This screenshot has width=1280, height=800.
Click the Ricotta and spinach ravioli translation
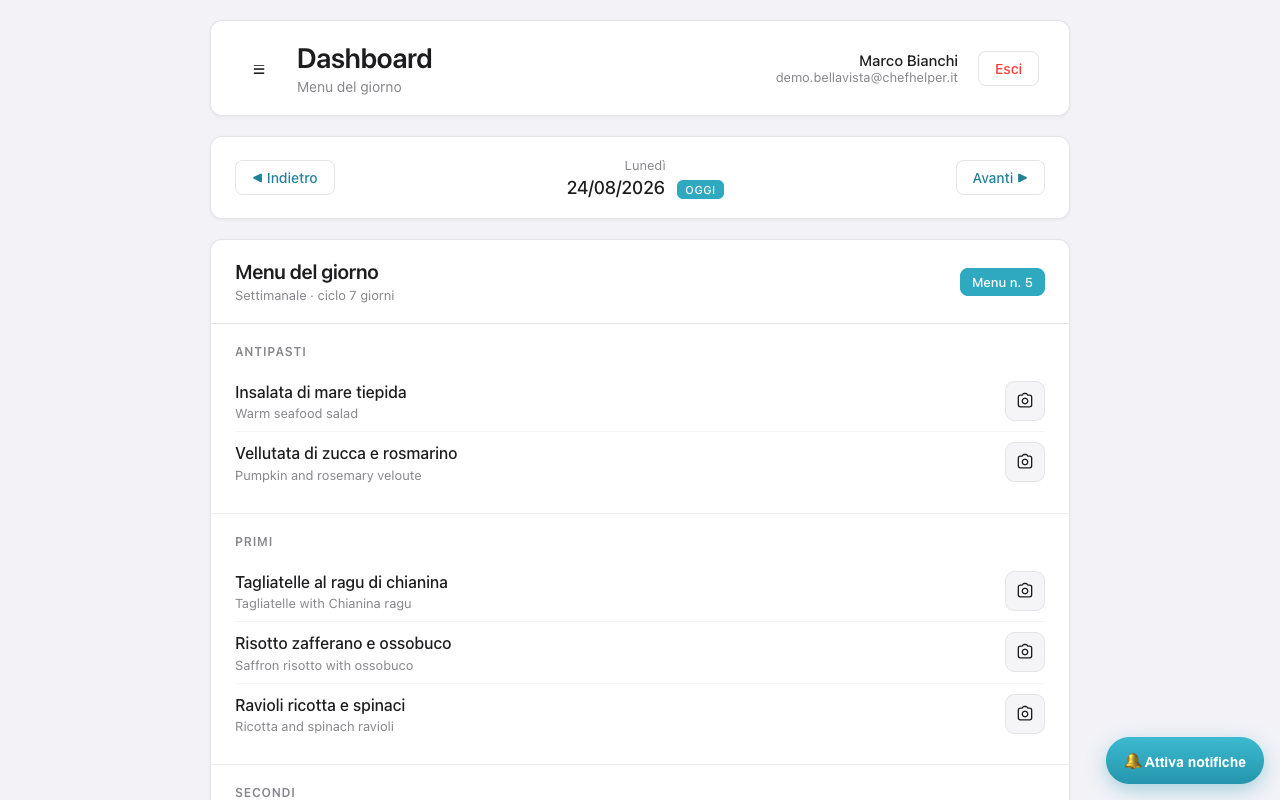[314, 727]
